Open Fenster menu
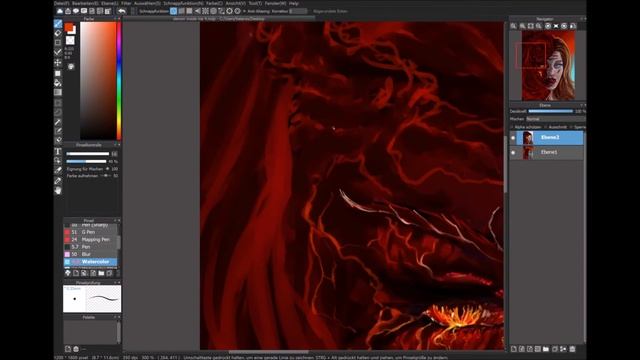This screenshot has height=360, width=640. 276,3
